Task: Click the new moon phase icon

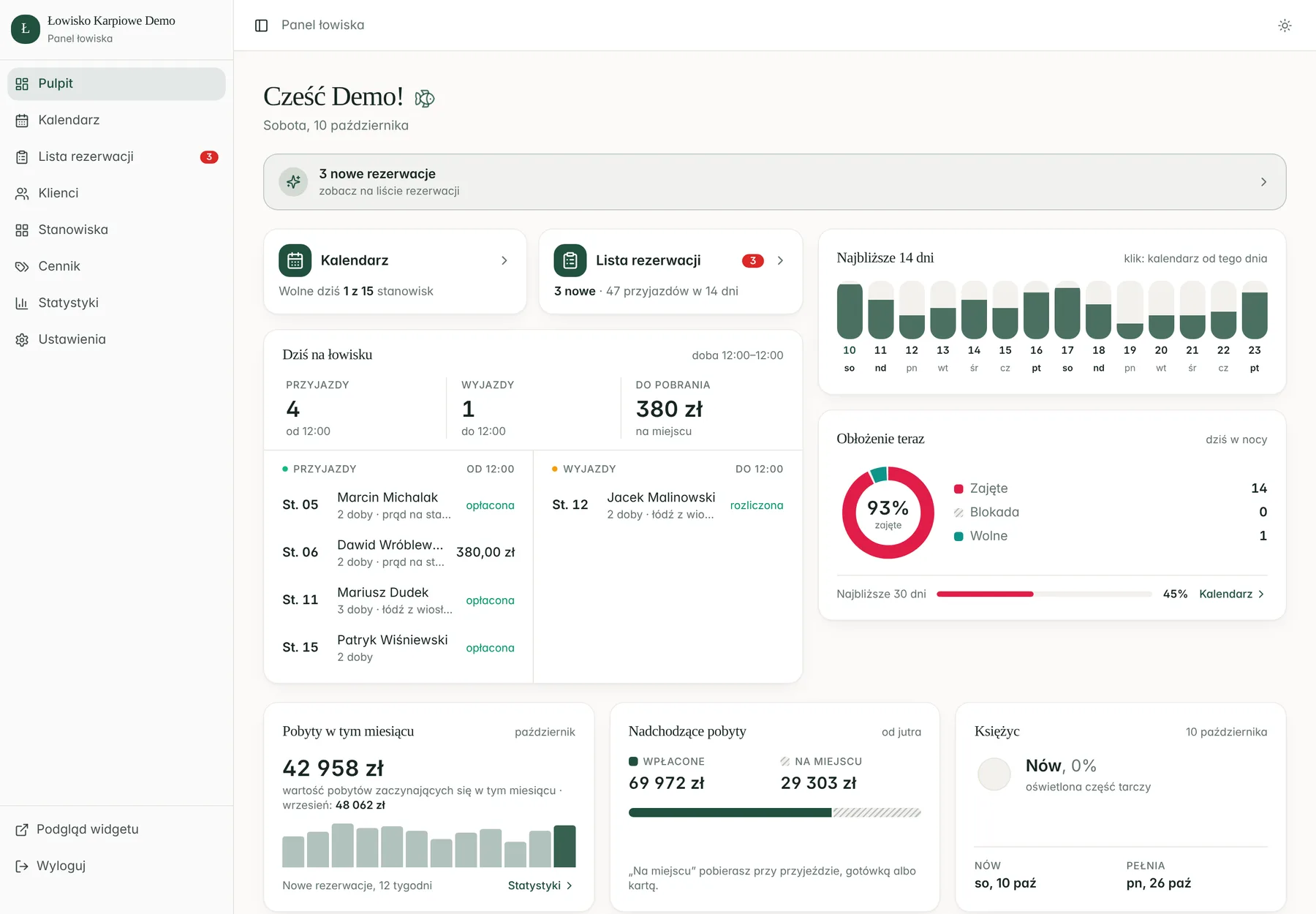Action: pos(994,774)
